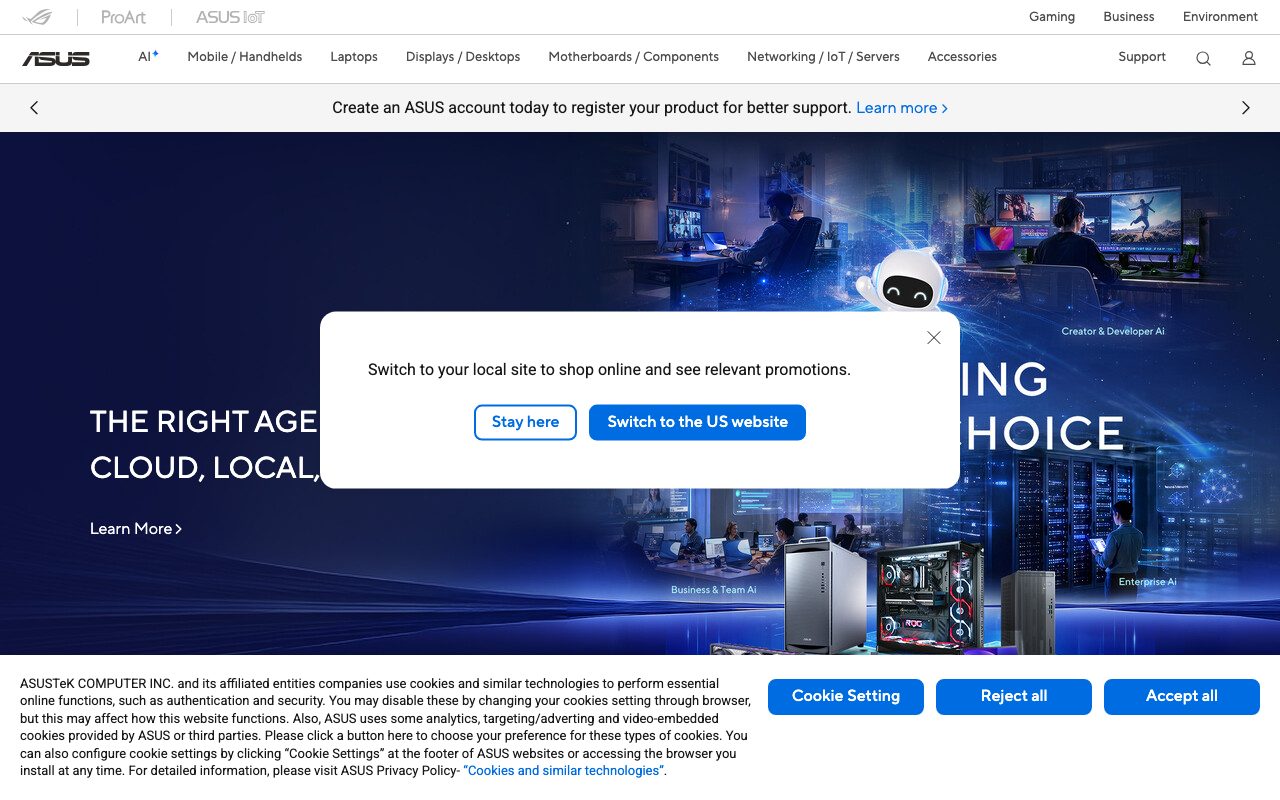Reject all cookies
Screen dimensions: 1280x800
[x=1014, y=696]
